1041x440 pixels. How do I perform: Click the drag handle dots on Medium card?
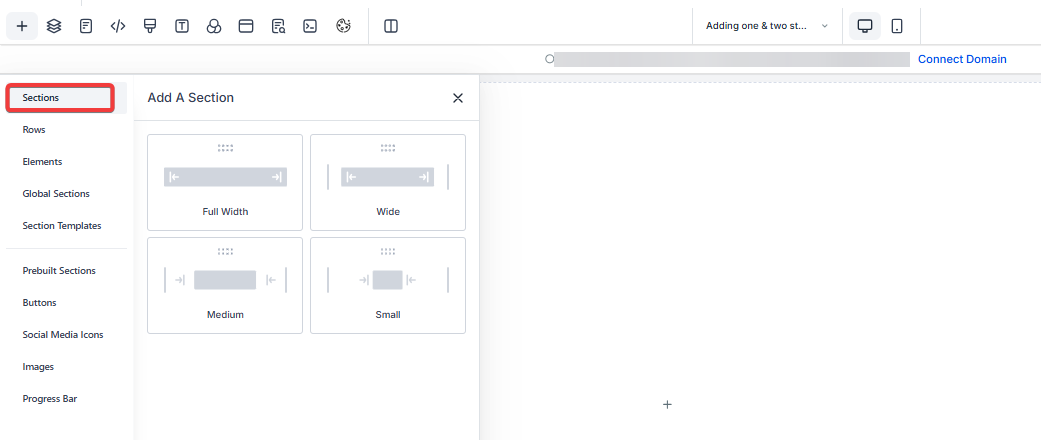(225, 252)
